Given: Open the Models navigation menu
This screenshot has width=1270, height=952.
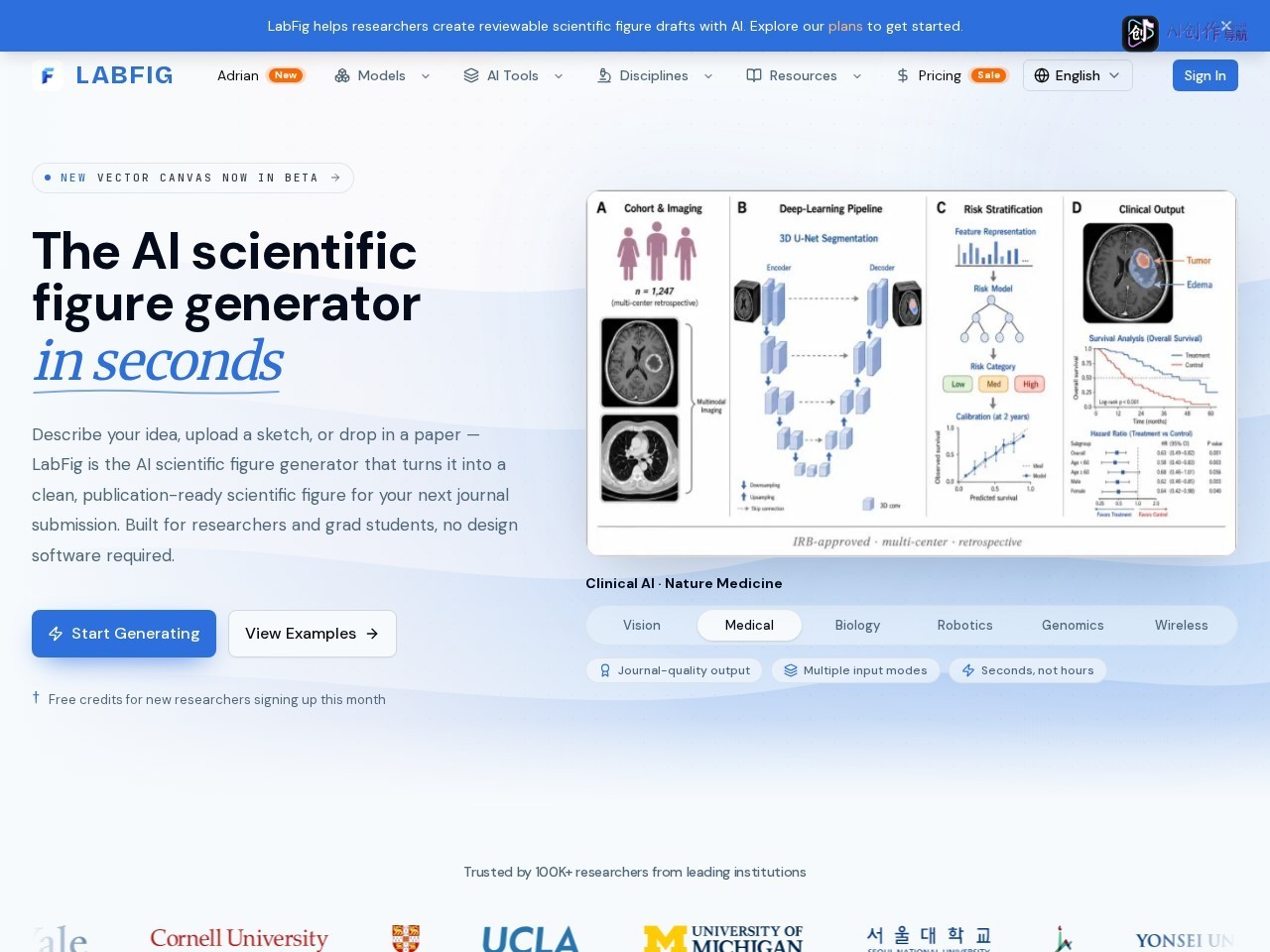Looking at the screenshot, I should coord(383,75).
